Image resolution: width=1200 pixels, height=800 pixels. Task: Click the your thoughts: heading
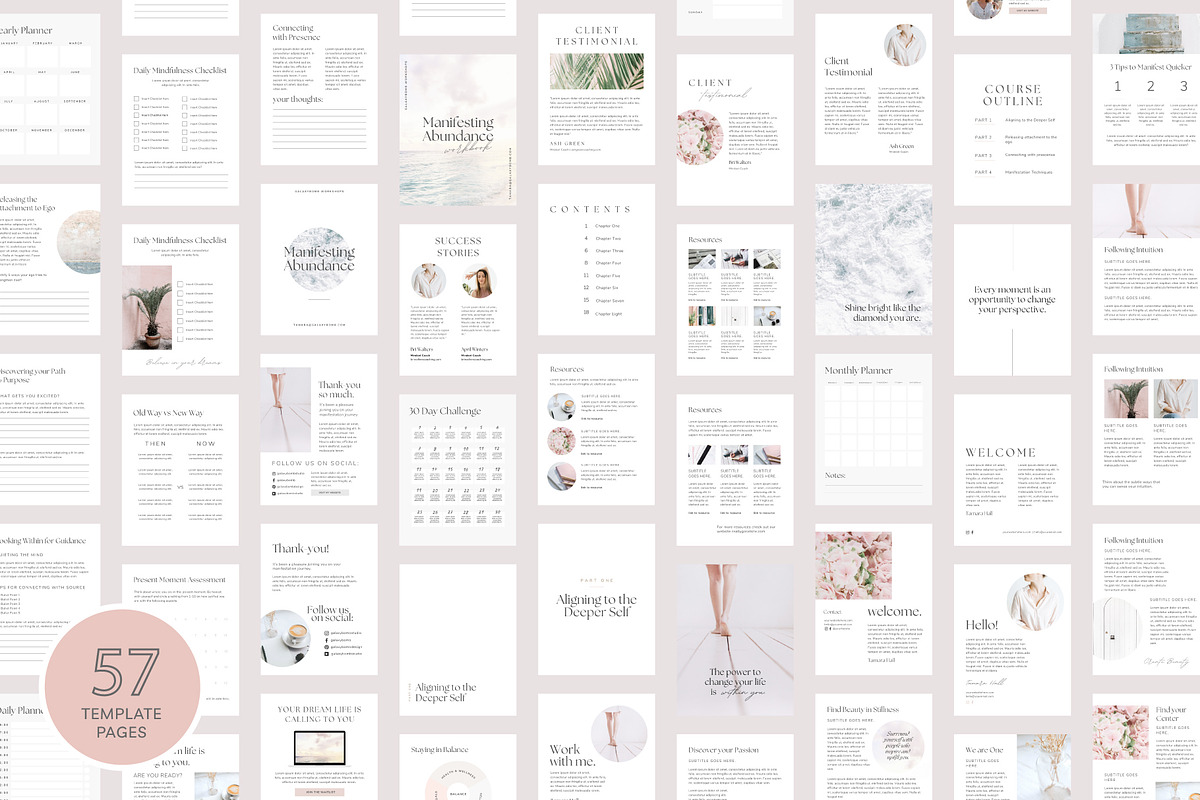coord(300,100)
